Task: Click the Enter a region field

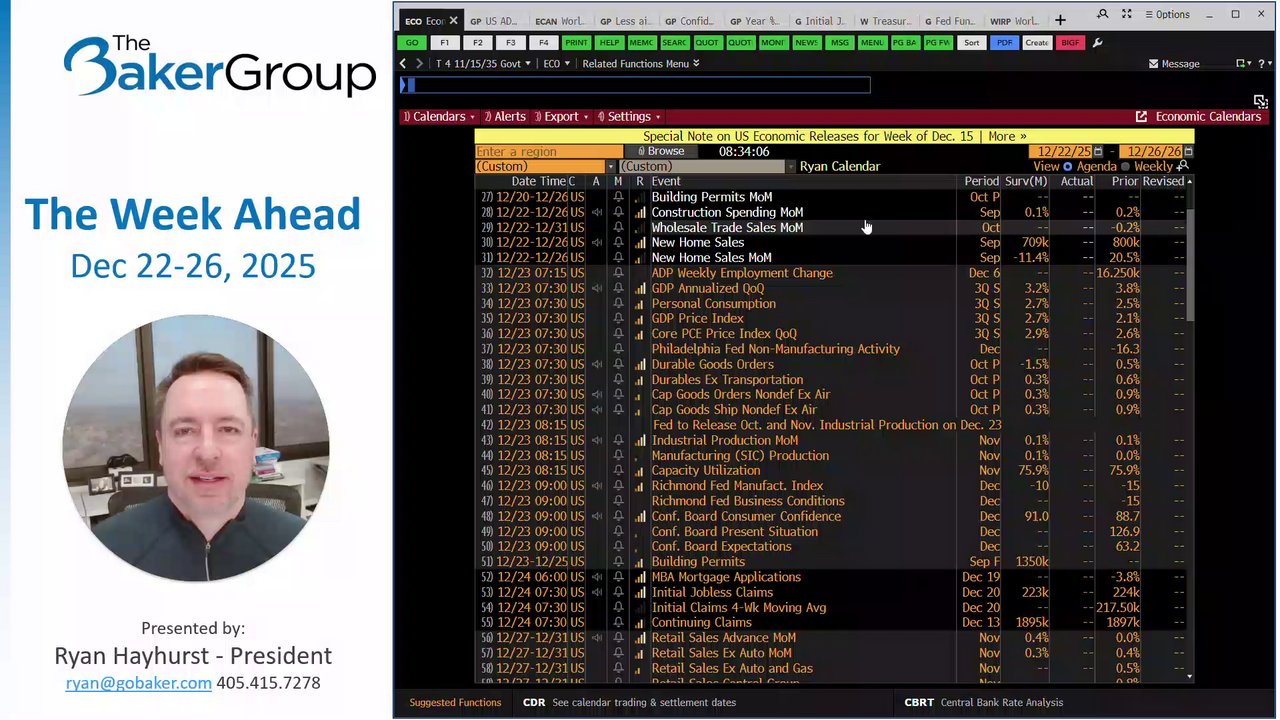Action: click(x=548, y=152)
